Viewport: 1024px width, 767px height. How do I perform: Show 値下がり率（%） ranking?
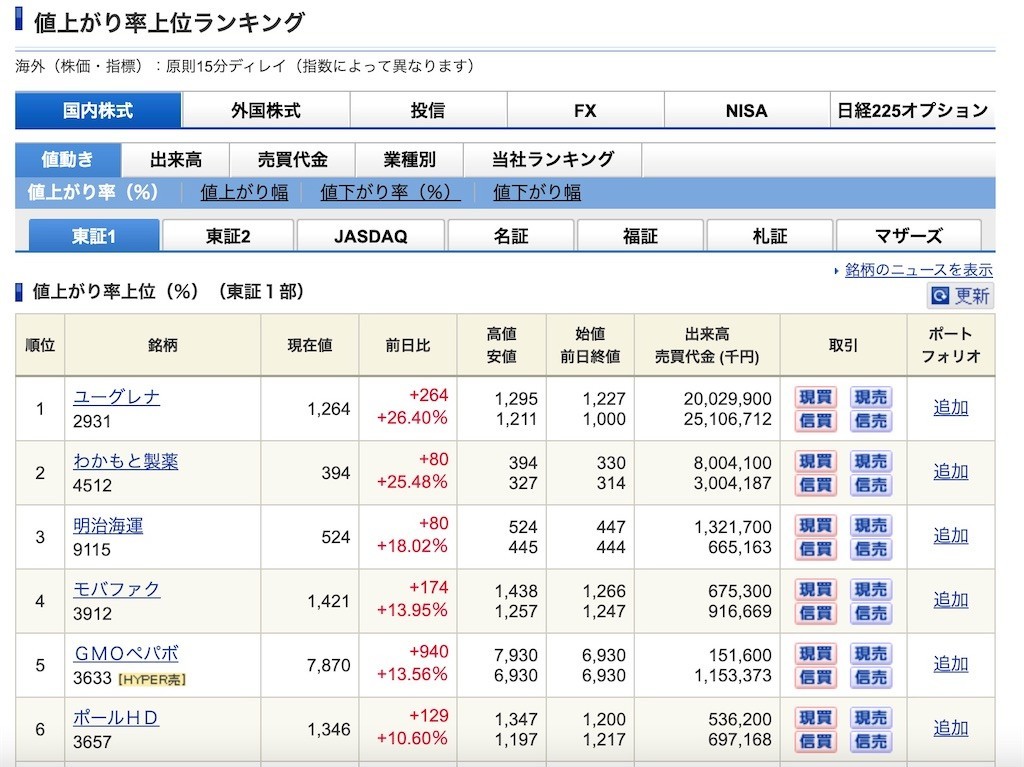click(390, 193)
